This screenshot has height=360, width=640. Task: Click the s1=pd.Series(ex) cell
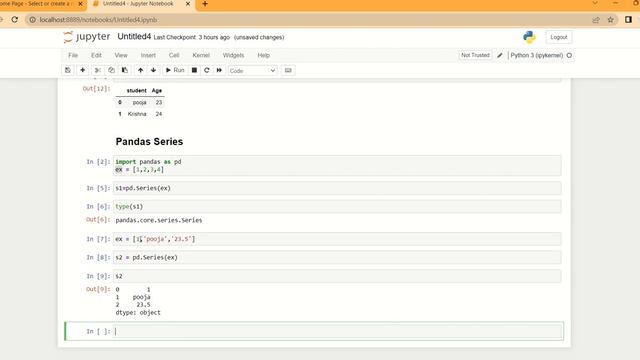337,188
